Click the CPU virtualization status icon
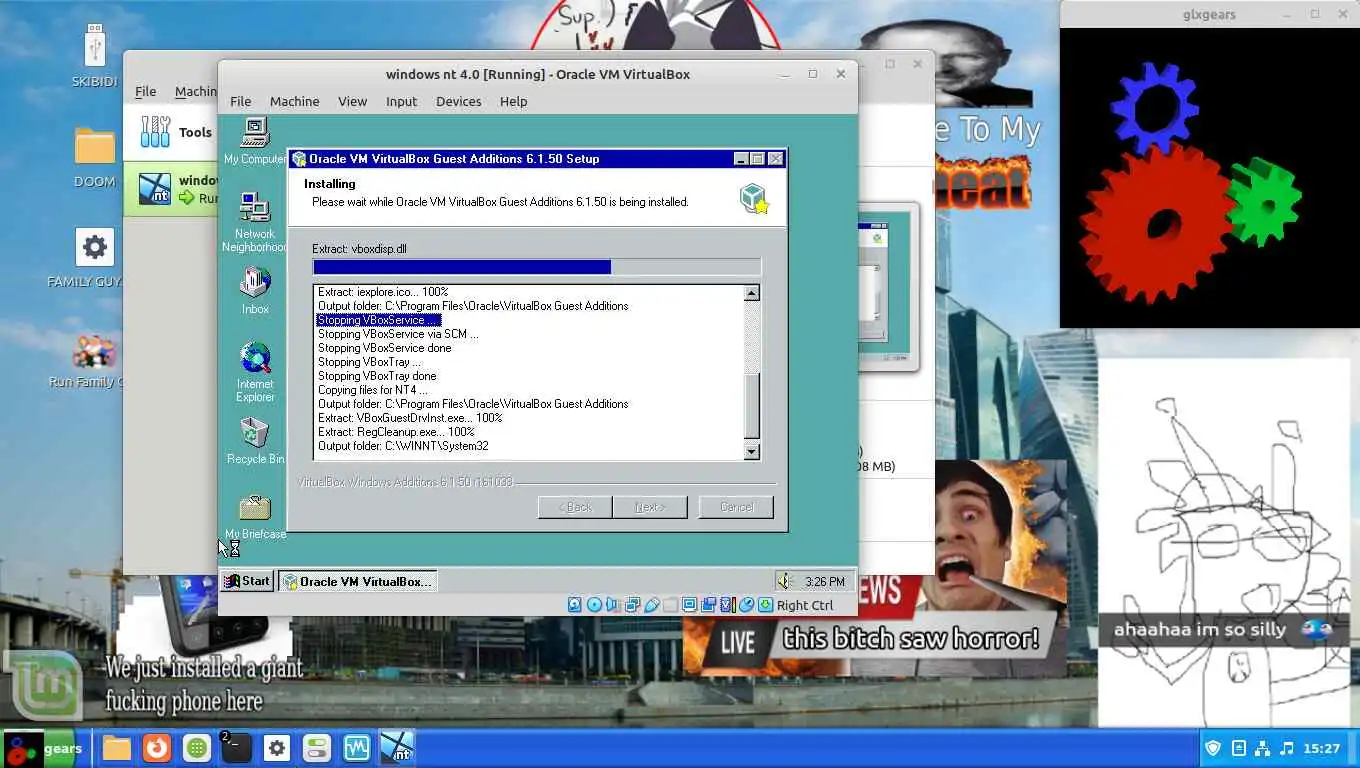1360x768 pixels. pyautogui.click(x=727, y=605)
